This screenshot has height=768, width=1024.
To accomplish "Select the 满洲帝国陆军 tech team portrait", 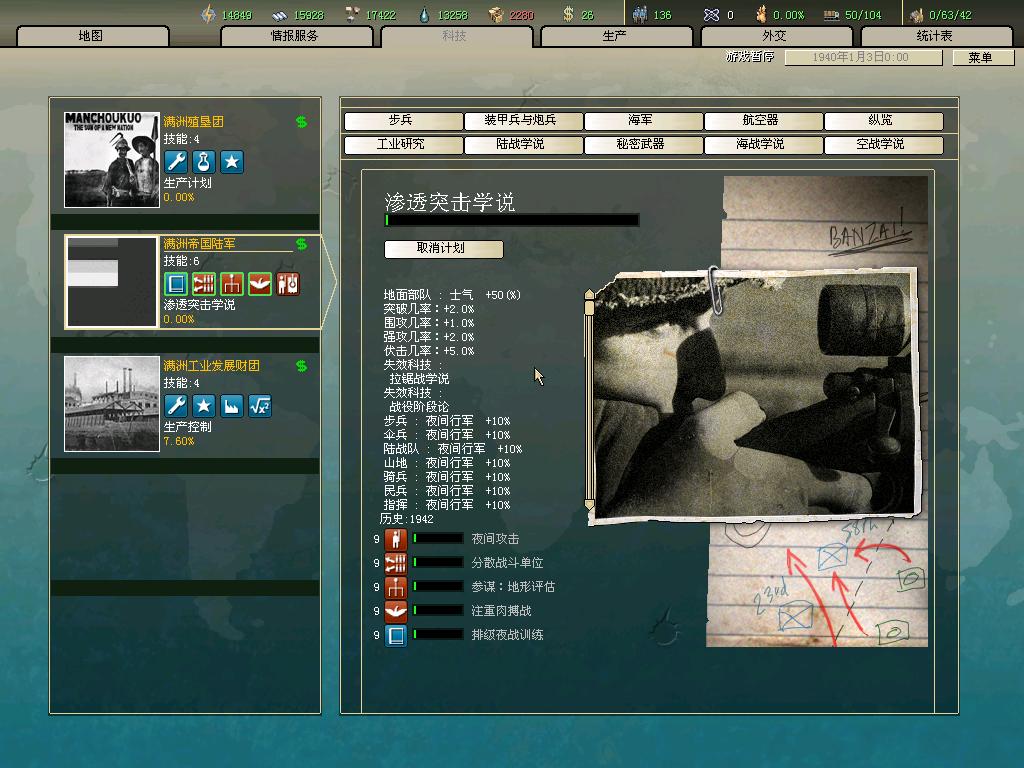I will click(112, 281).
